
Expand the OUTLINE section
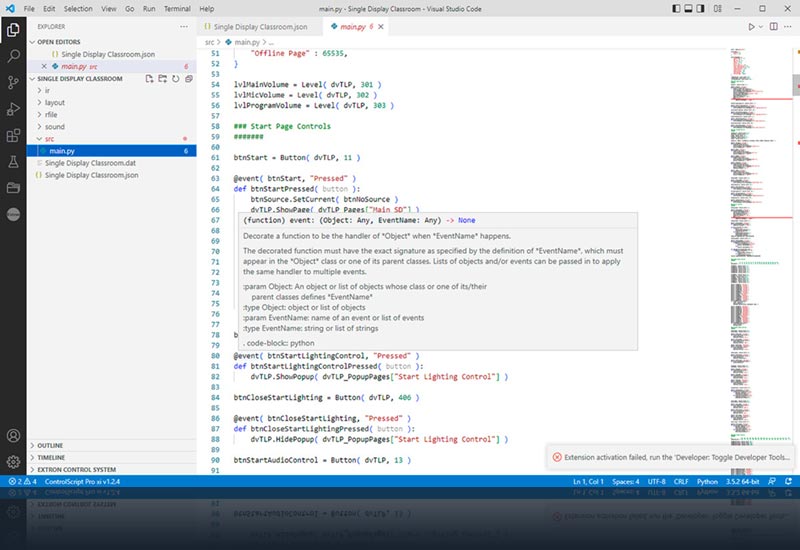[x=52, y=445]
